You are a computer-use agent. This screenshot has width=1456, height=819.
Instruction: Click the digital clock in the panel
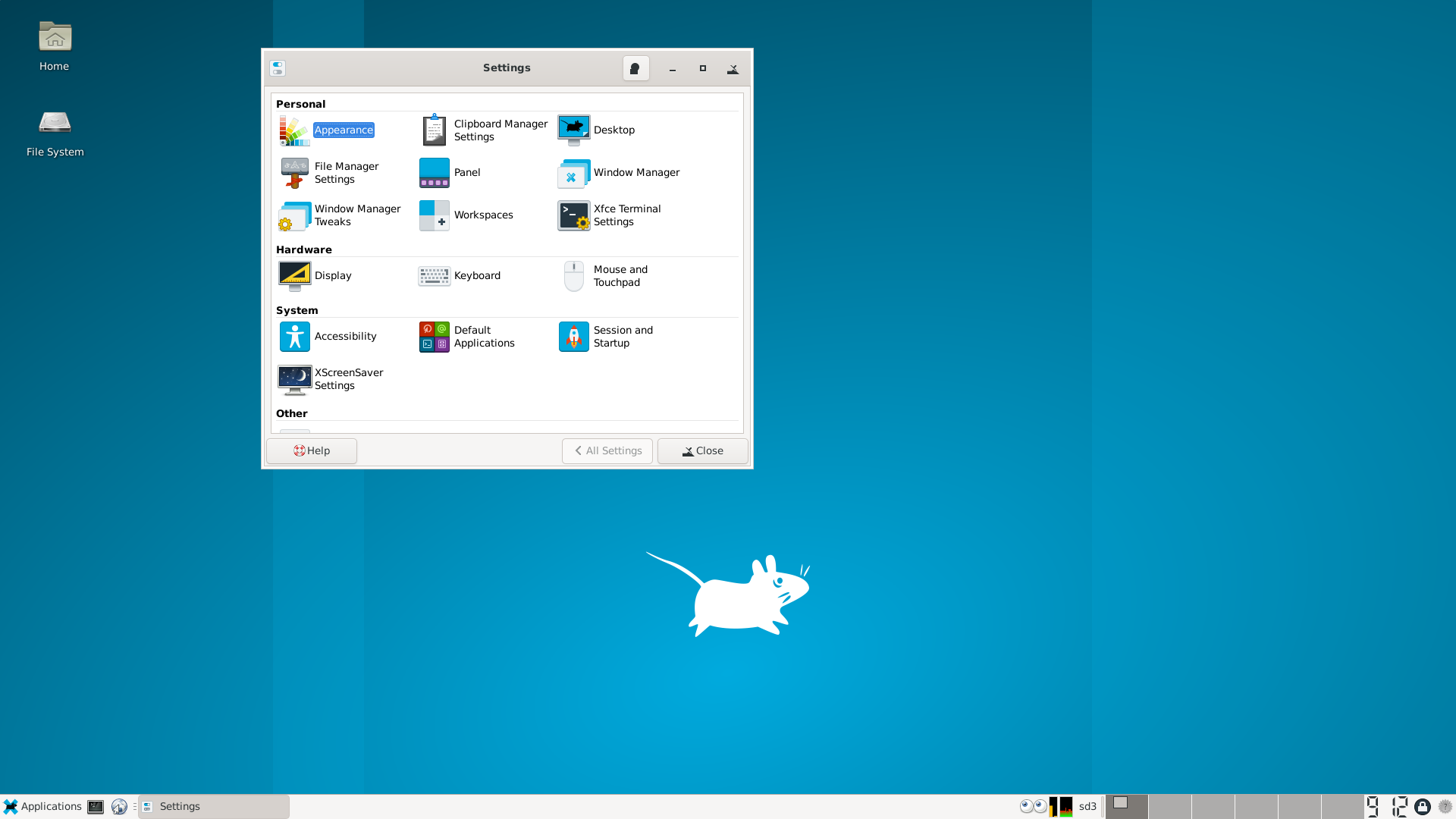[x=1386, y=807]
